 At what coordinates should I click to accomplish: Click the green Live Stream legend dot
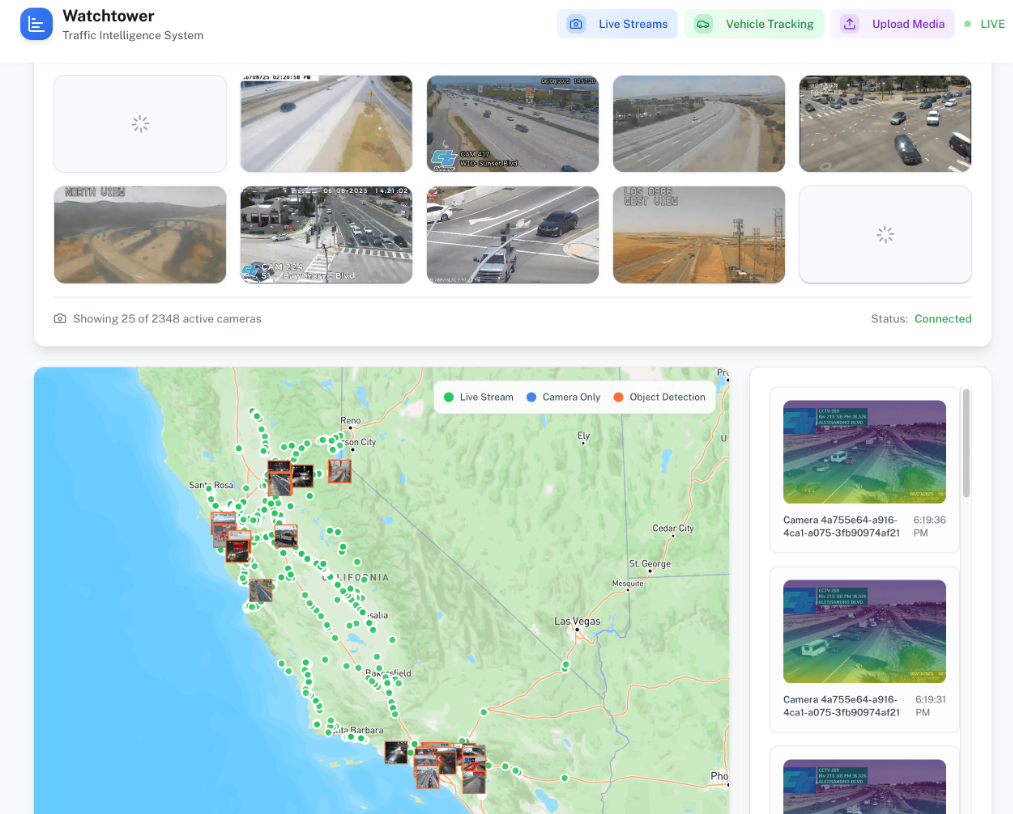tap(448, 397)
